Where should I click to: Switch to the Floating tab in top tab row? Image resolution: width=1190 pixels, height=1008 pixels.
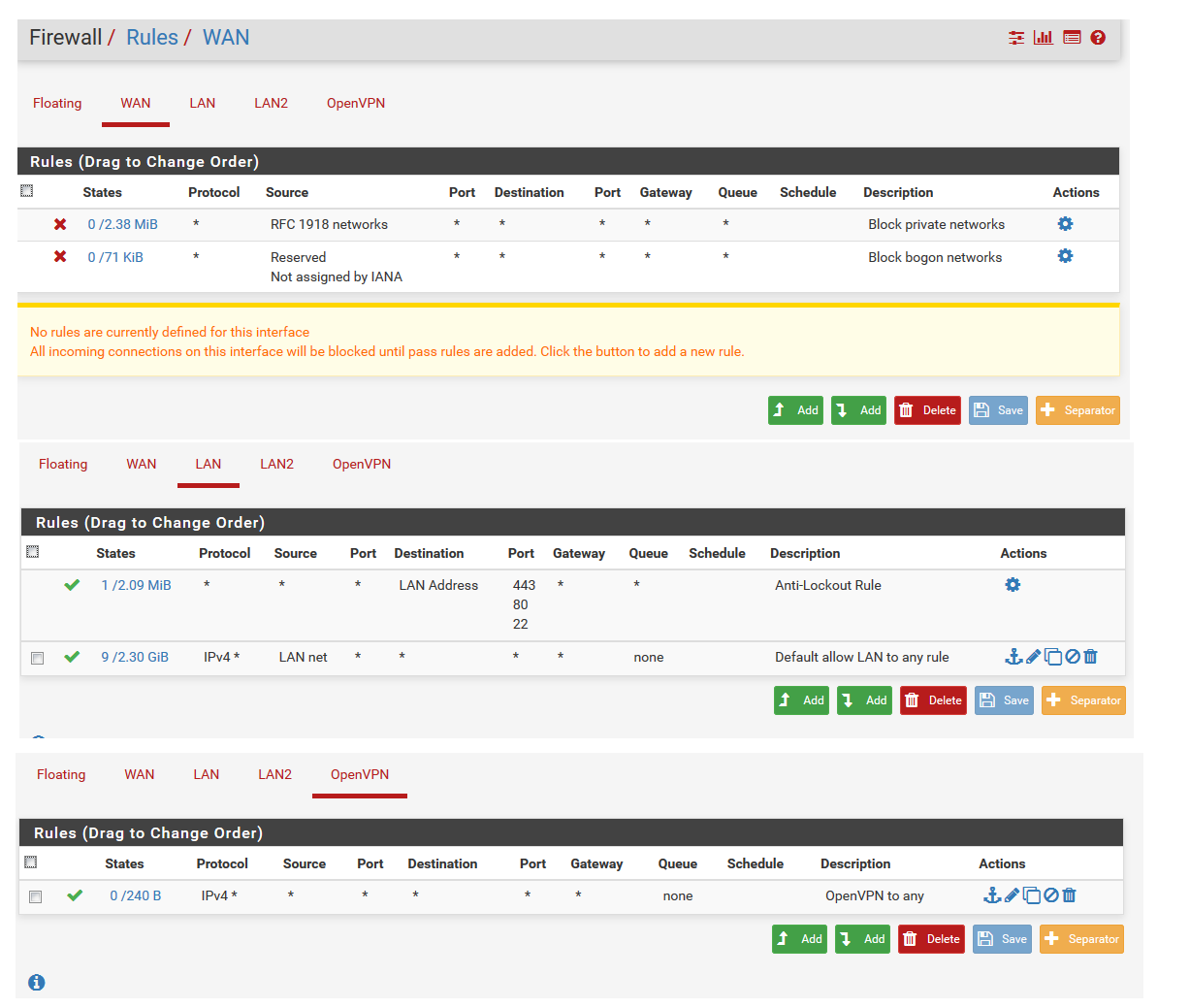(x=57, y=104)
